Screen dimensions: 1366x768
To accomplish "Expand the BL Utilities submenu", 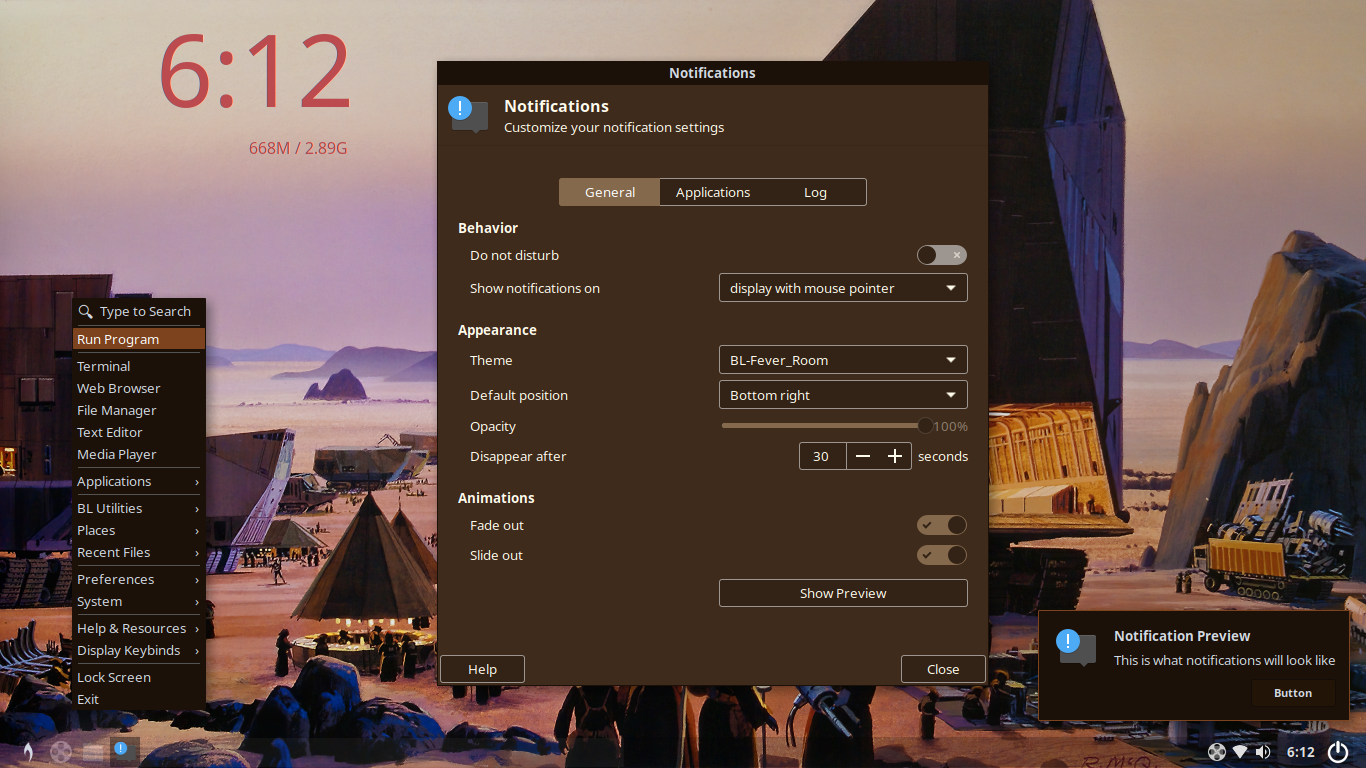I will pyautogui.click(x=139, y=508).
